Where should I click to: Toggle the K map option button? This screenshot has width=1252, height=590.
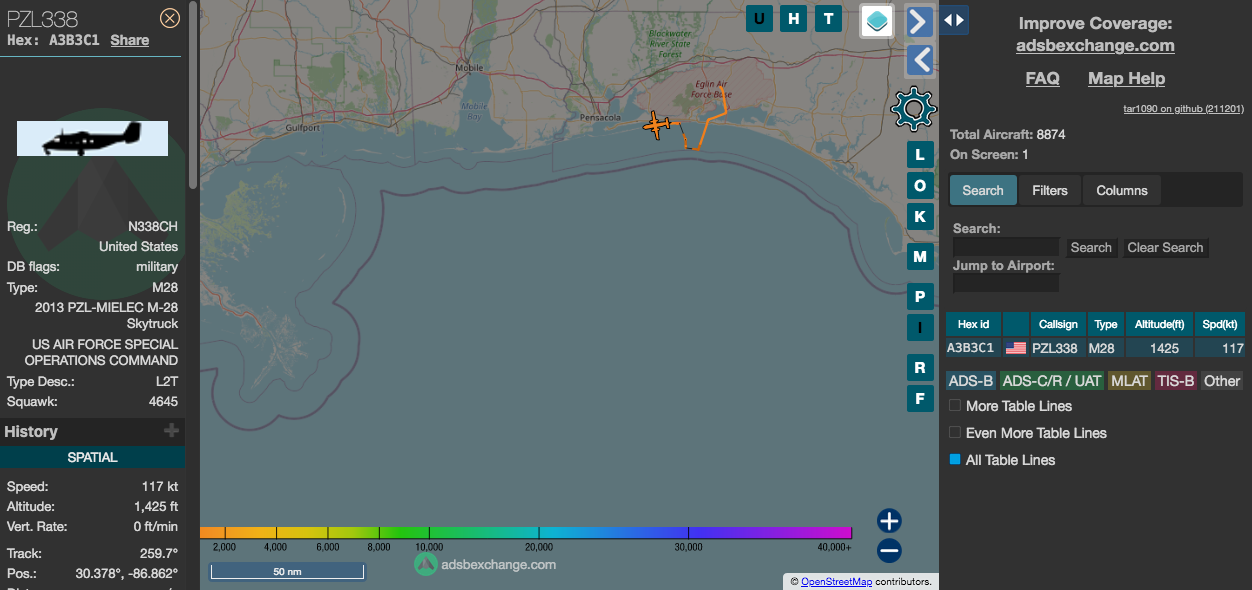(x=920, y=217)
